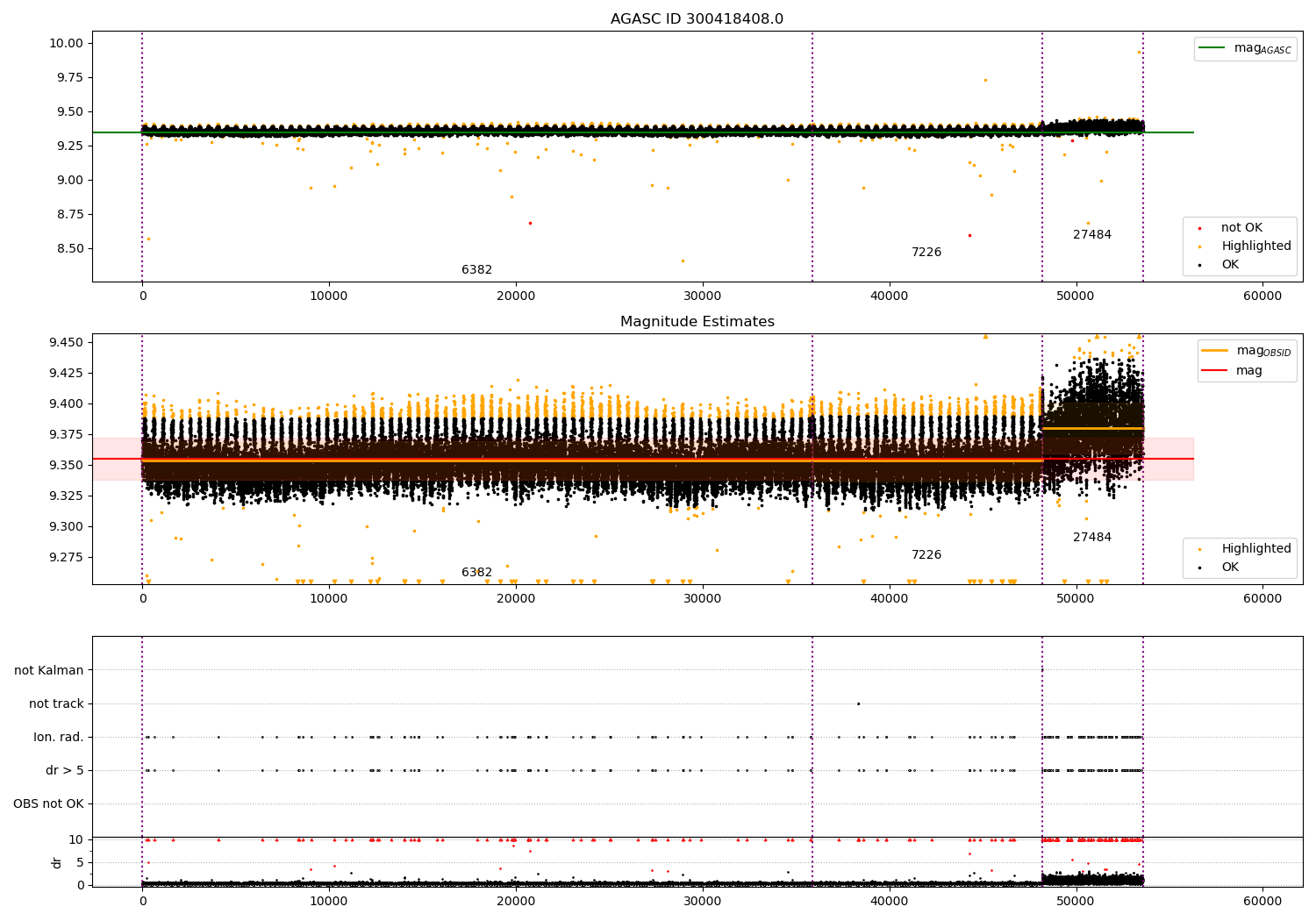Click the "9.300" y-axis tick label
The width and height of the screenshot is (1316, 921).
66,527
